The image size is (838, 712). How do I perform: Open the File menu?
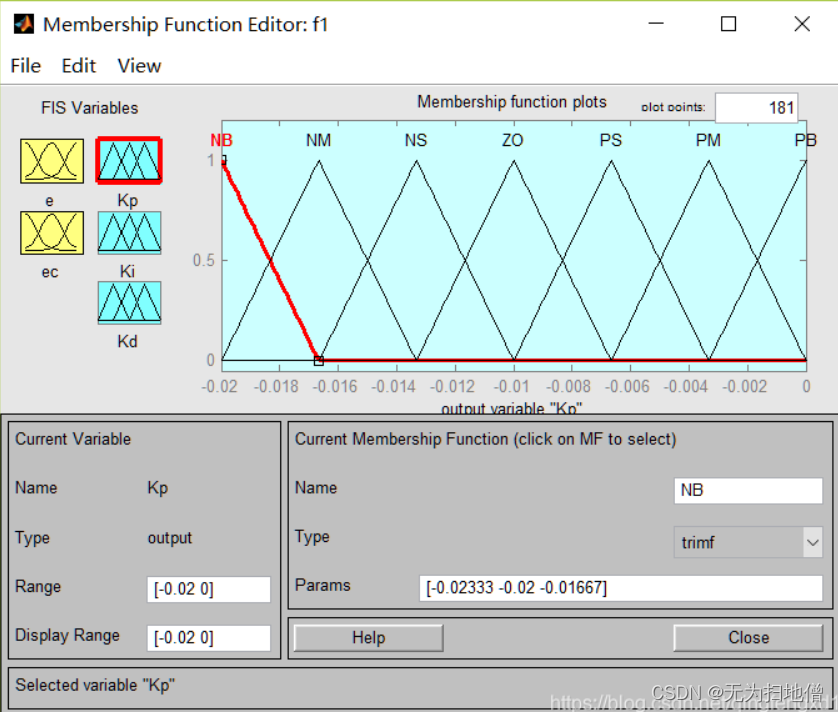point(26,66)
